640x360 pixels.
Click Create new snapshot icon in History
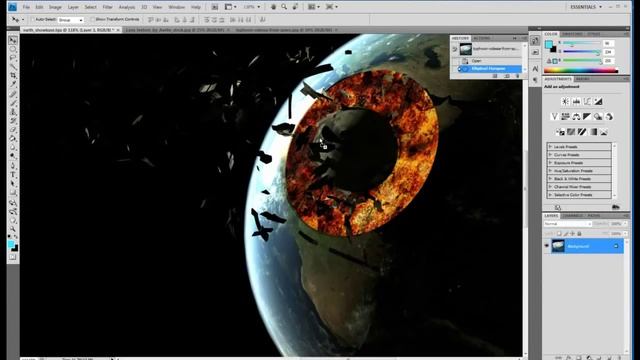pos(507,76)
